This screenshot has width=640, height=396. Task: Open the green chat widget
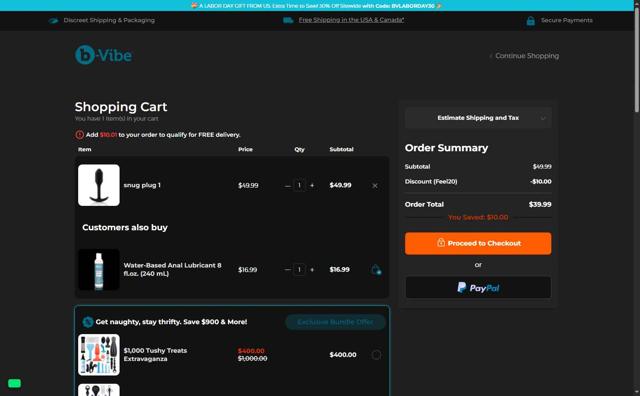(14, 383)
